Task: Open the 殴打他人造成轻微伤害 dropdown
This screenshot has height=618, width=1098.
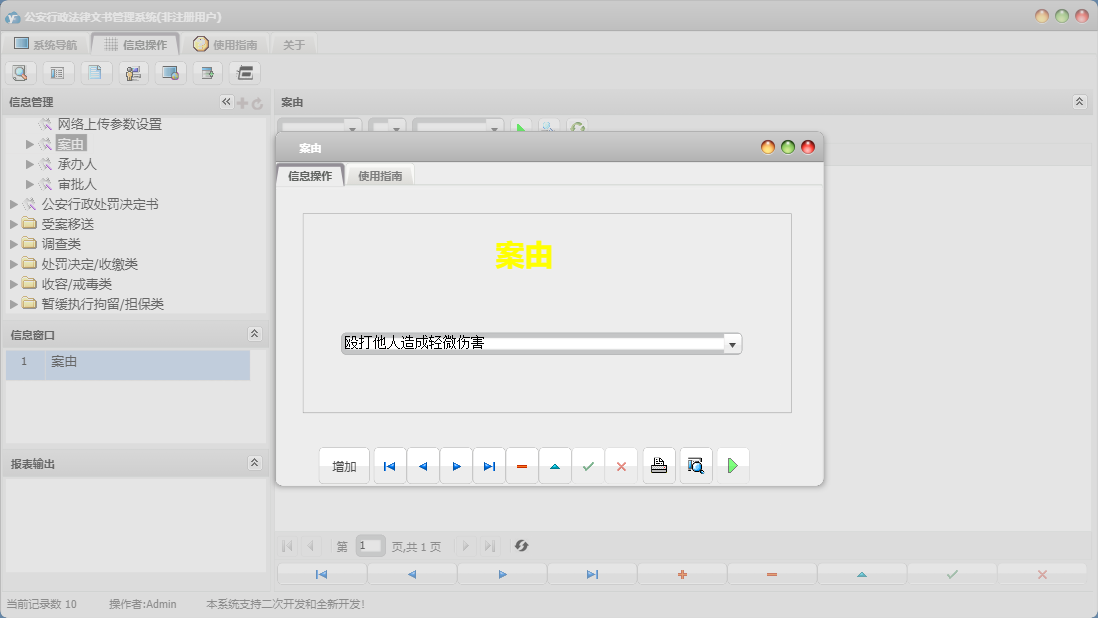Action: (732, 343)
